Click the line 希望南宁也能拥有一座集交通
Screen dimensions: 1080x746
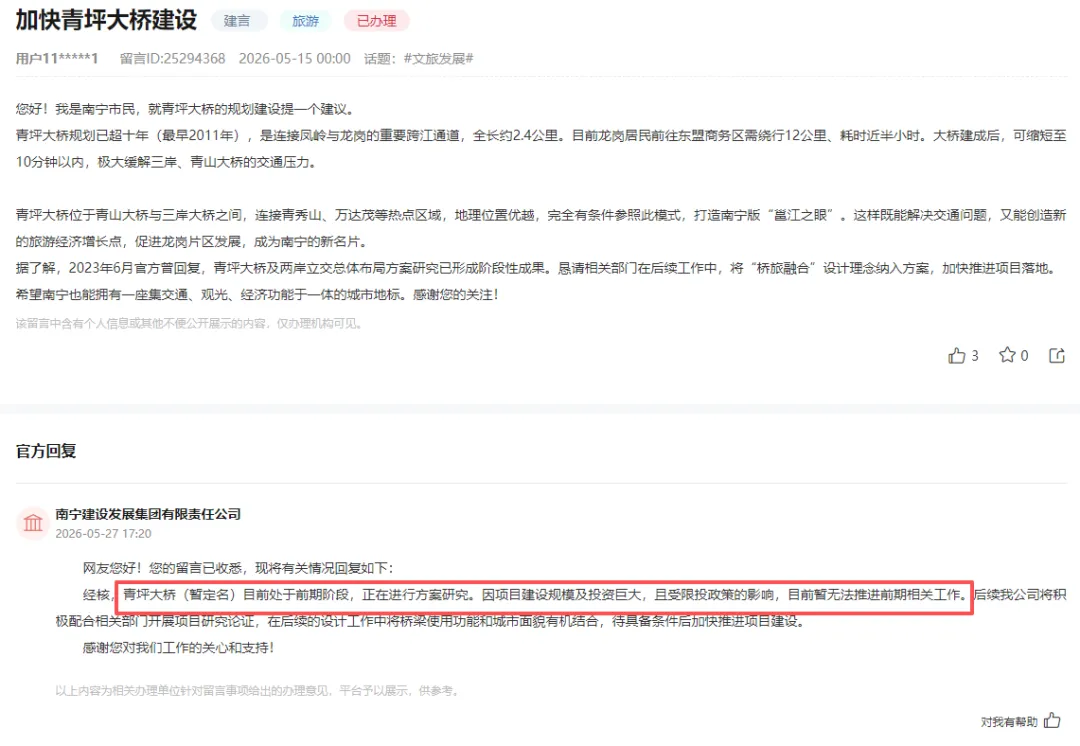(258, 295)
